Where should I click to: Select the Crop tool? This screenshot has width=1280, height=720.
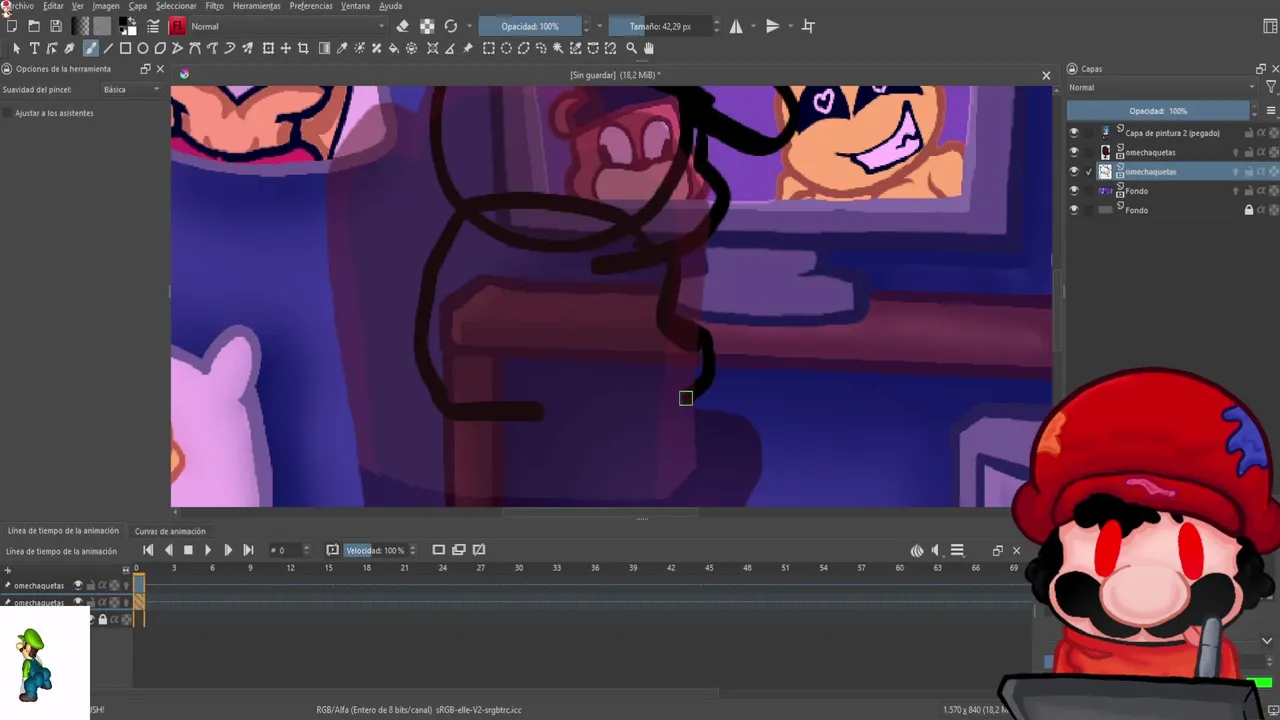[x=303, y=48]
